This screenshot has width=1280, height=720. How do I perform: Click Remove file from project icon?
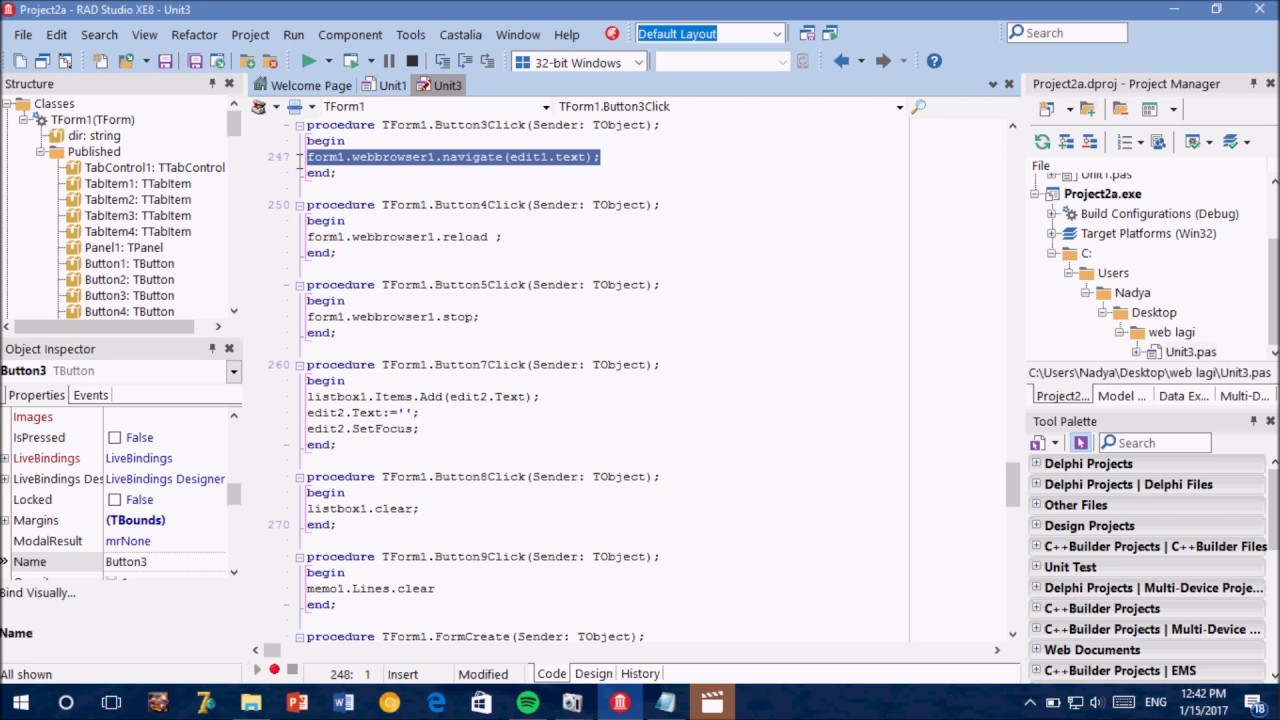click(270, 61)
